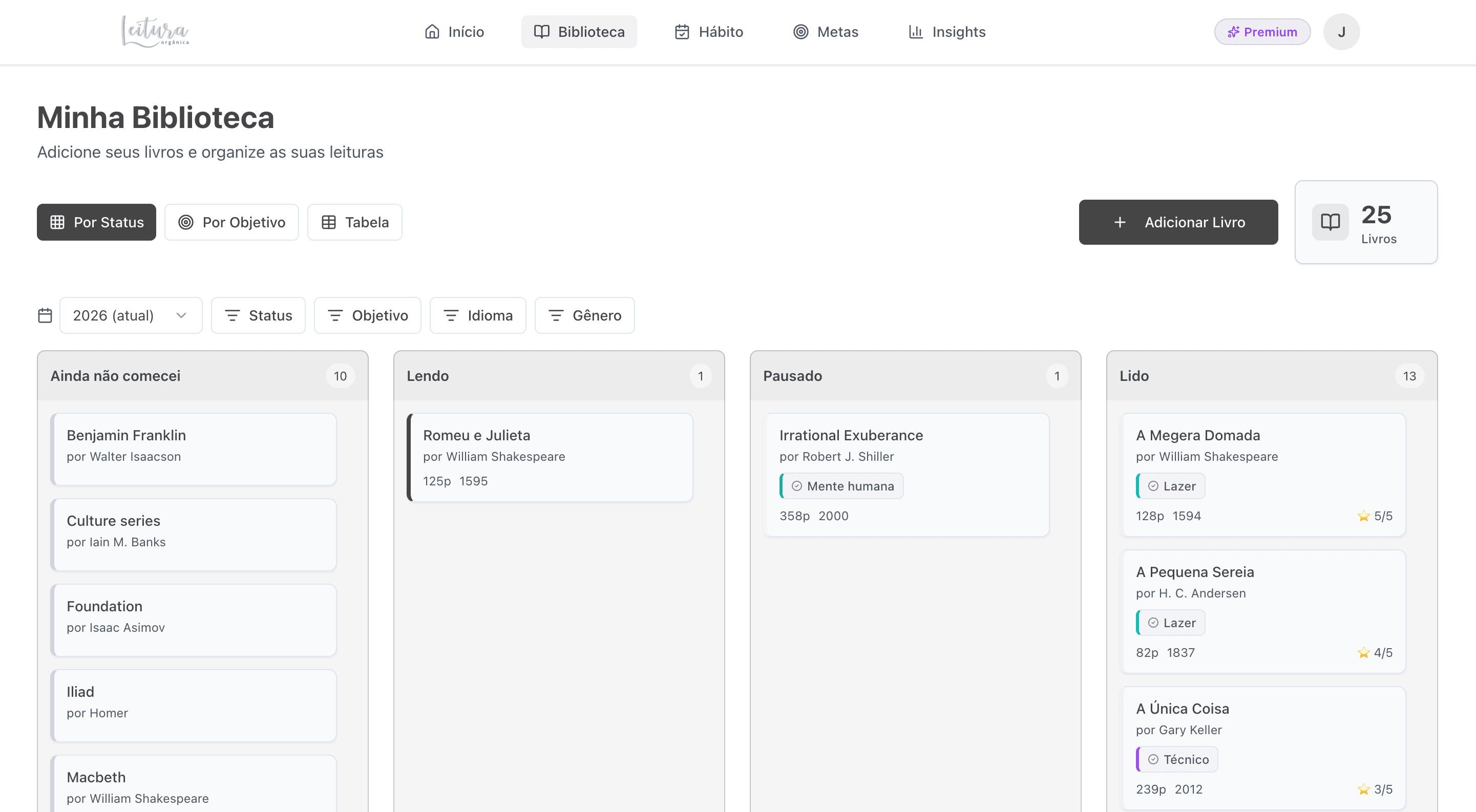Open the Hábito tab

[x=708, y=32]
